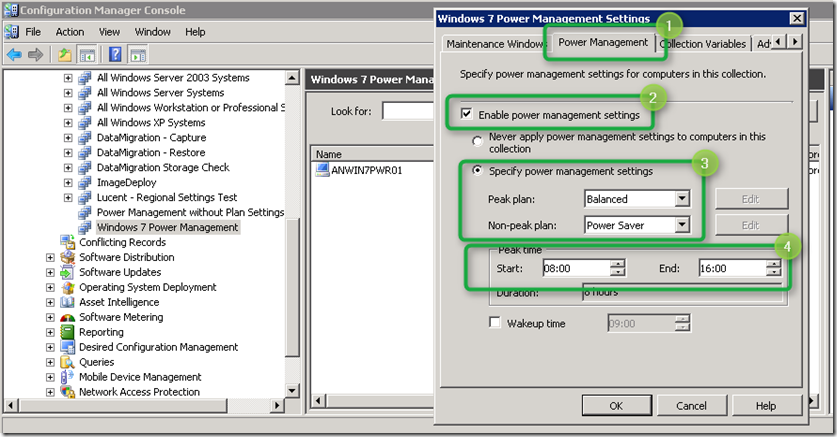
Task: Select Never apply power management settings radio
Action: pos(477,141)
